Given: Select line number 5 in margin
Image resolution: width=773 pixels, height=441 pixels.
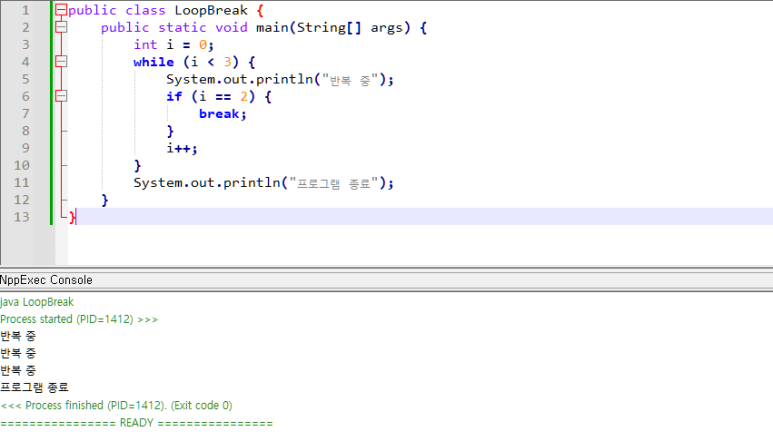Looking at the screenshot, I should point(25,79).
